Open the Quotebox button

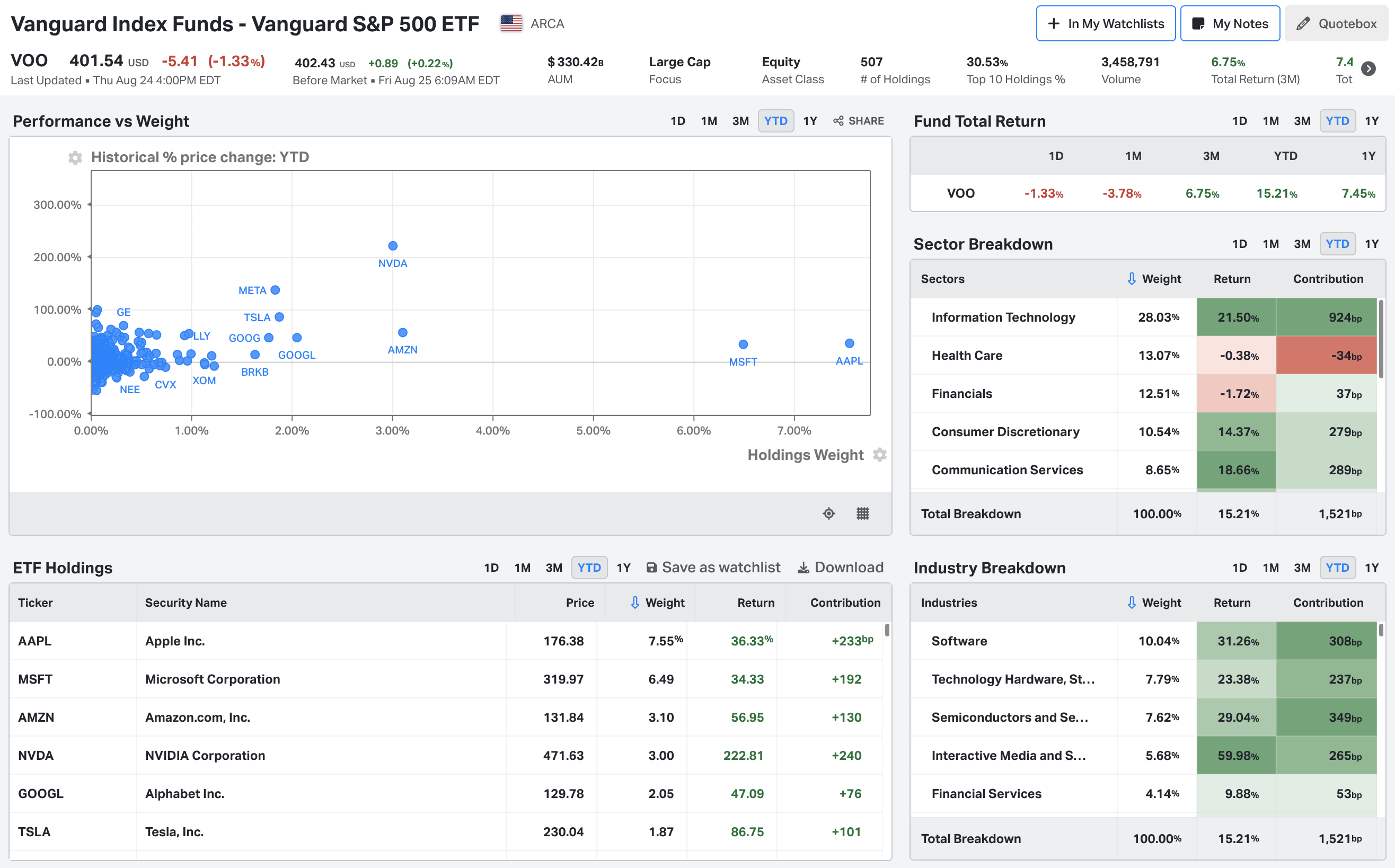point(1336,23)
